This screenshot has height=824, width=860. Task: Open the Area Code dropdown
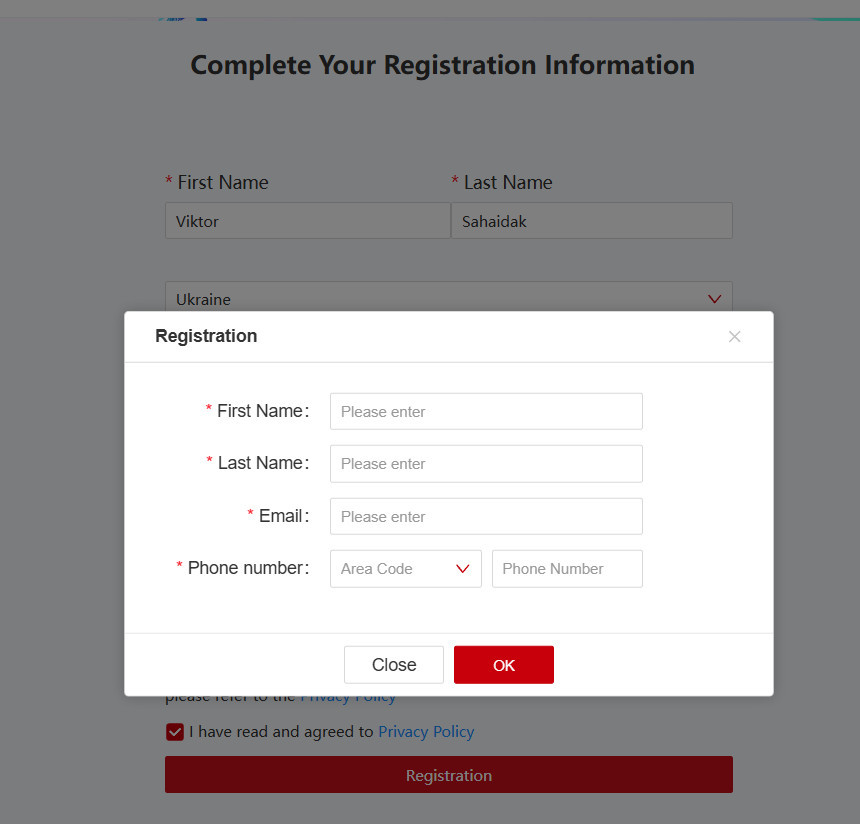pos(405,569)
